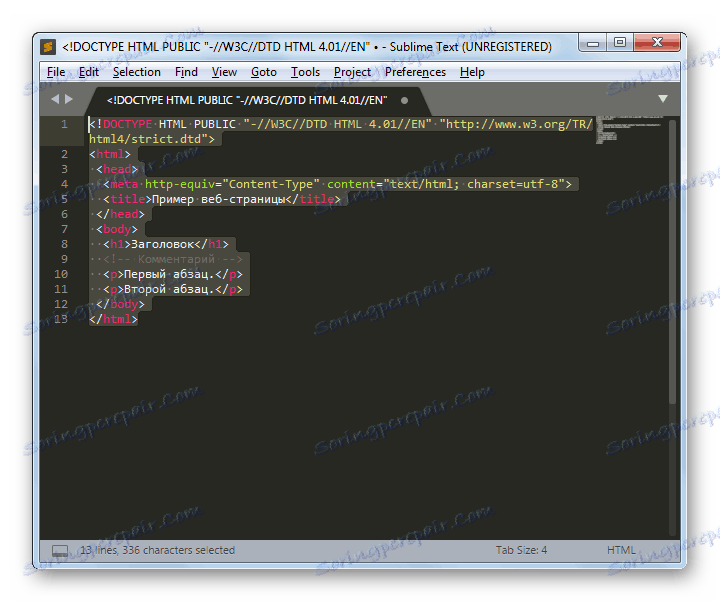Open the Goto menu
This screenshot has height=602, width=720.
pos(264,73)
